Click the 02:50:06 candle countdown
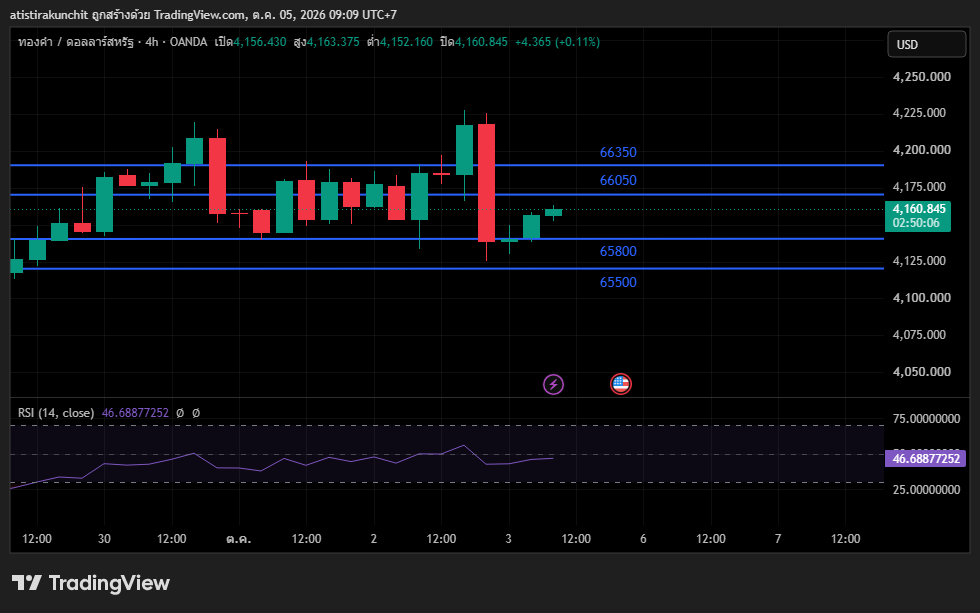This screenshot has width=980, height=613. [916, 223]
